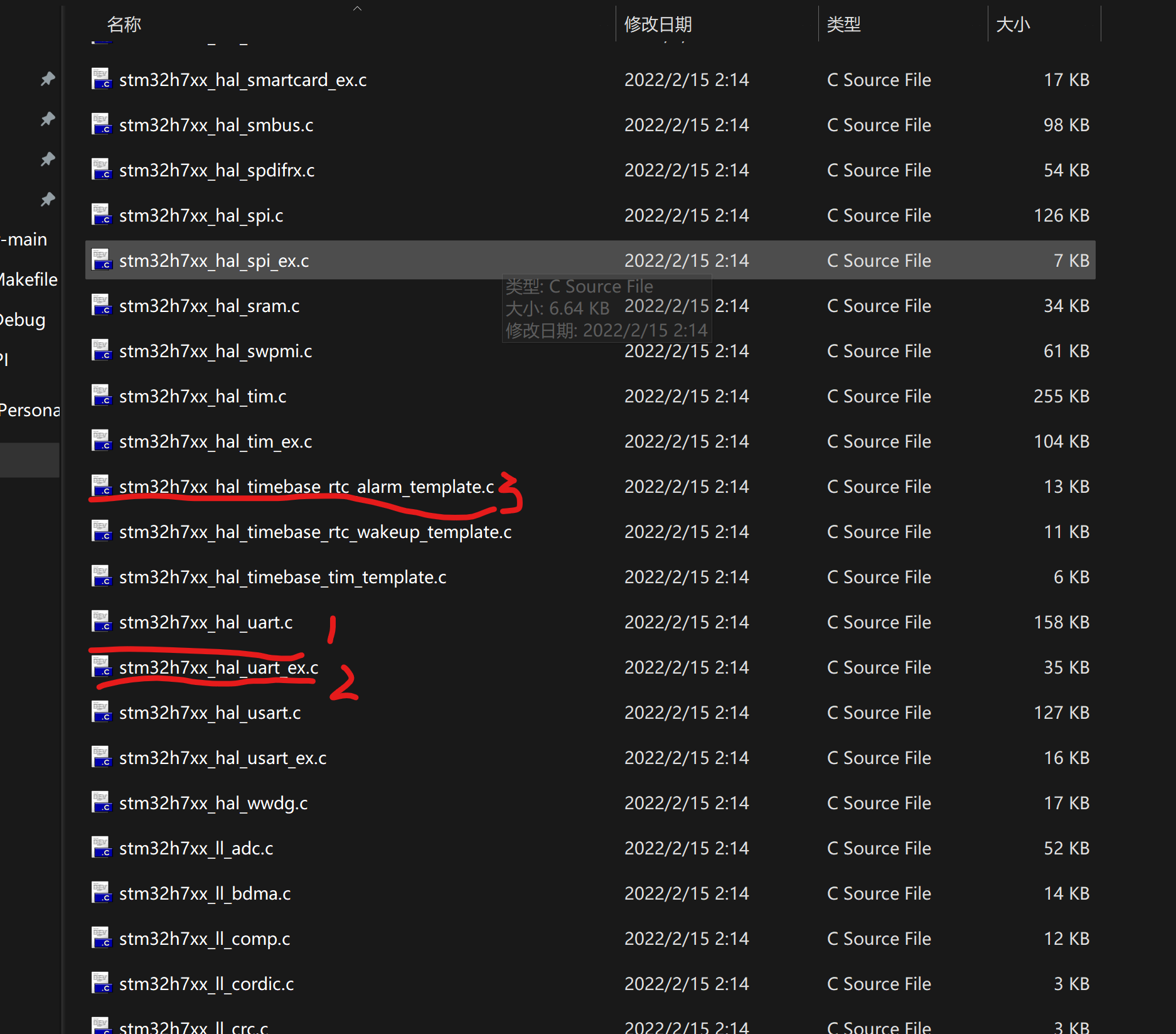Click the file icon for stm32h7xx_hal_uart.c
Viewport: 1176px width, 1034px height.
pos(102,622)
